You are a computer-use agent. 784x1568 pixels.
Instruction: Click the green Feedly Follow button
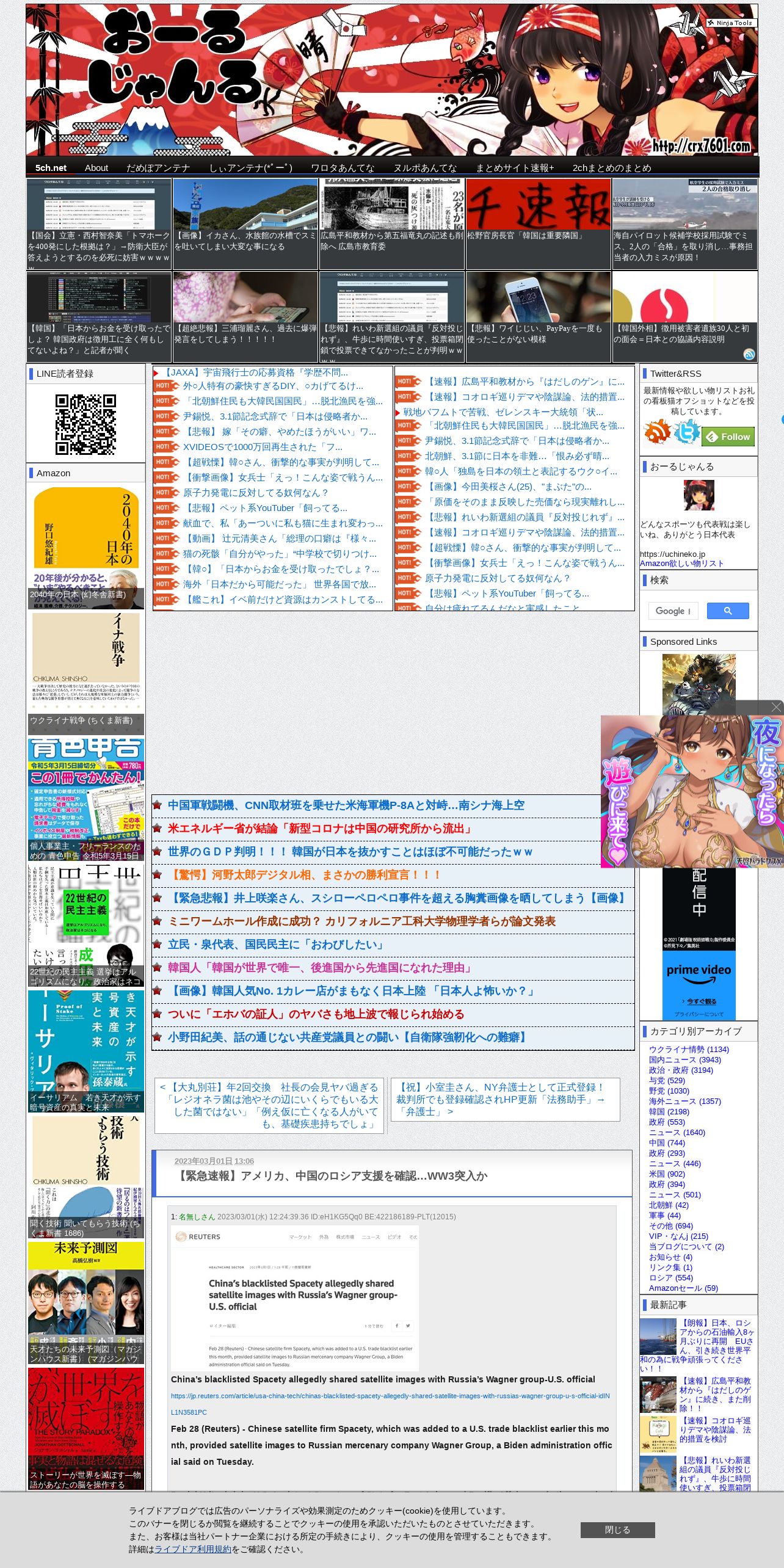(x=728, y=437)
